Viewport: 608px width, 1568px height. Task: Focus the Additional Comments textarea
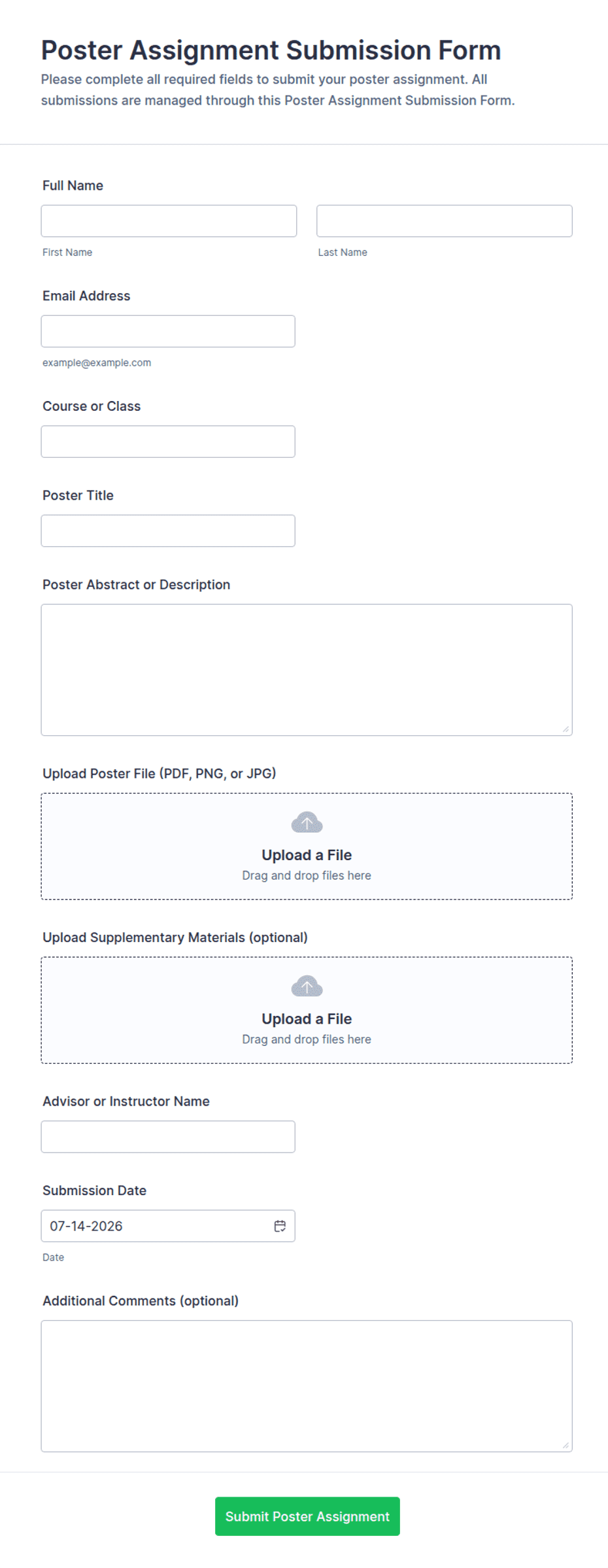coord(307,1386)
